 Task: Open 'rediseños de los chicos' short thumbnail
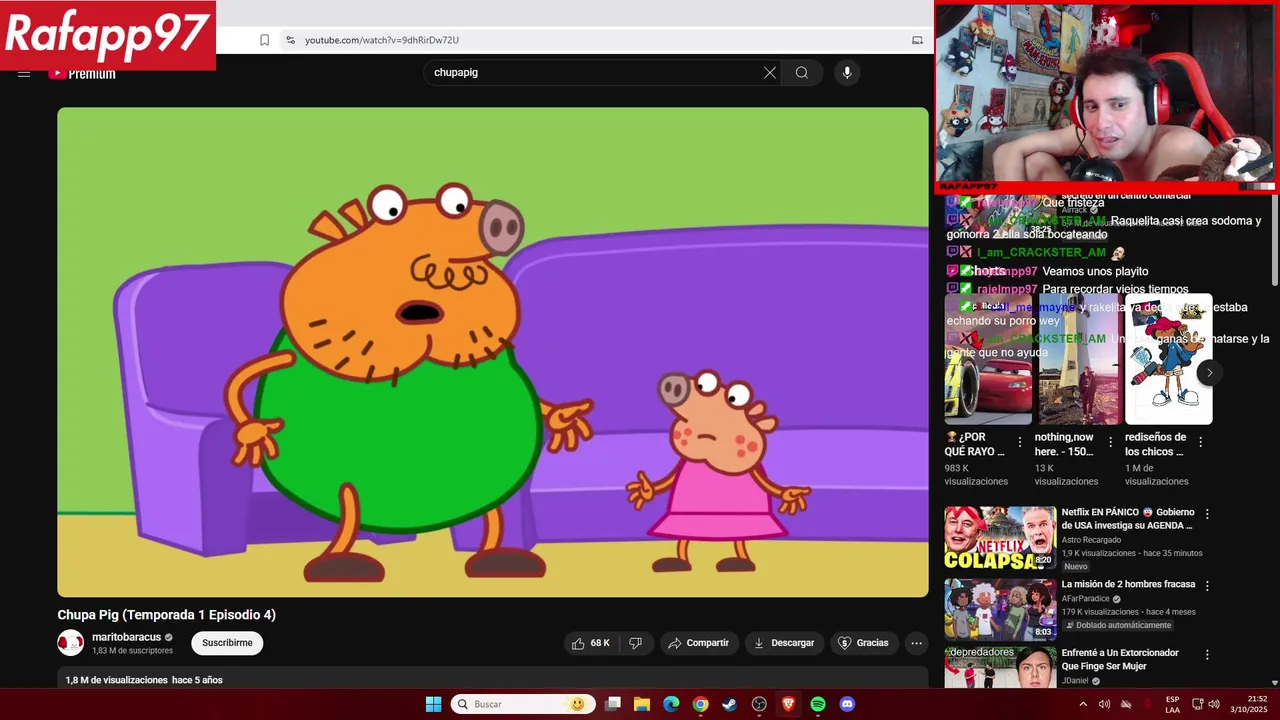click(x=1168, y=359)
